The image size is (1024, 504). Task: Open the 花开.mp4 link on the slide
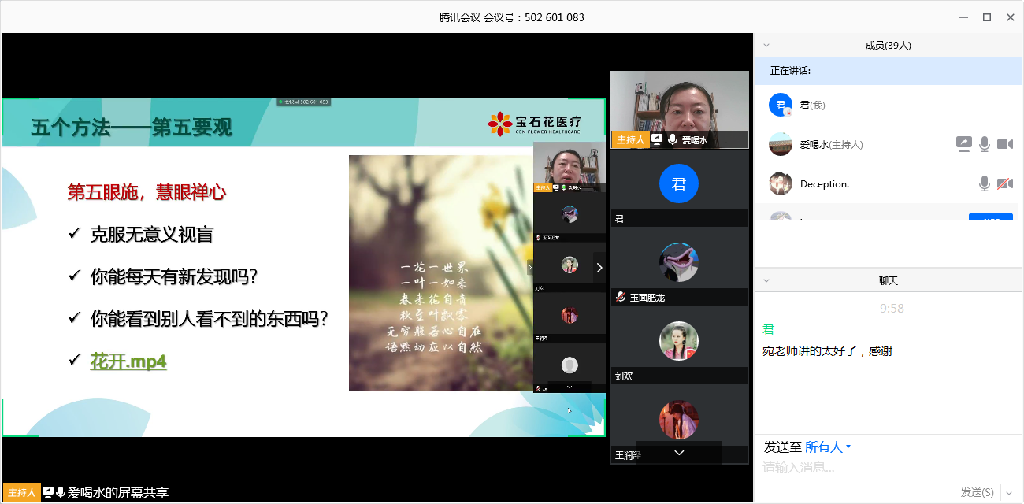(128, 360)
